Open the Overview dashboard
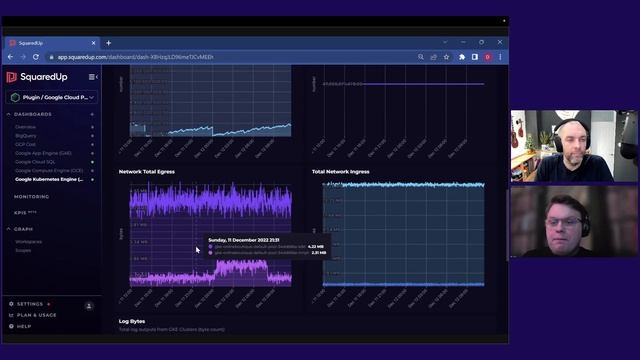 (x=25, y=127)
